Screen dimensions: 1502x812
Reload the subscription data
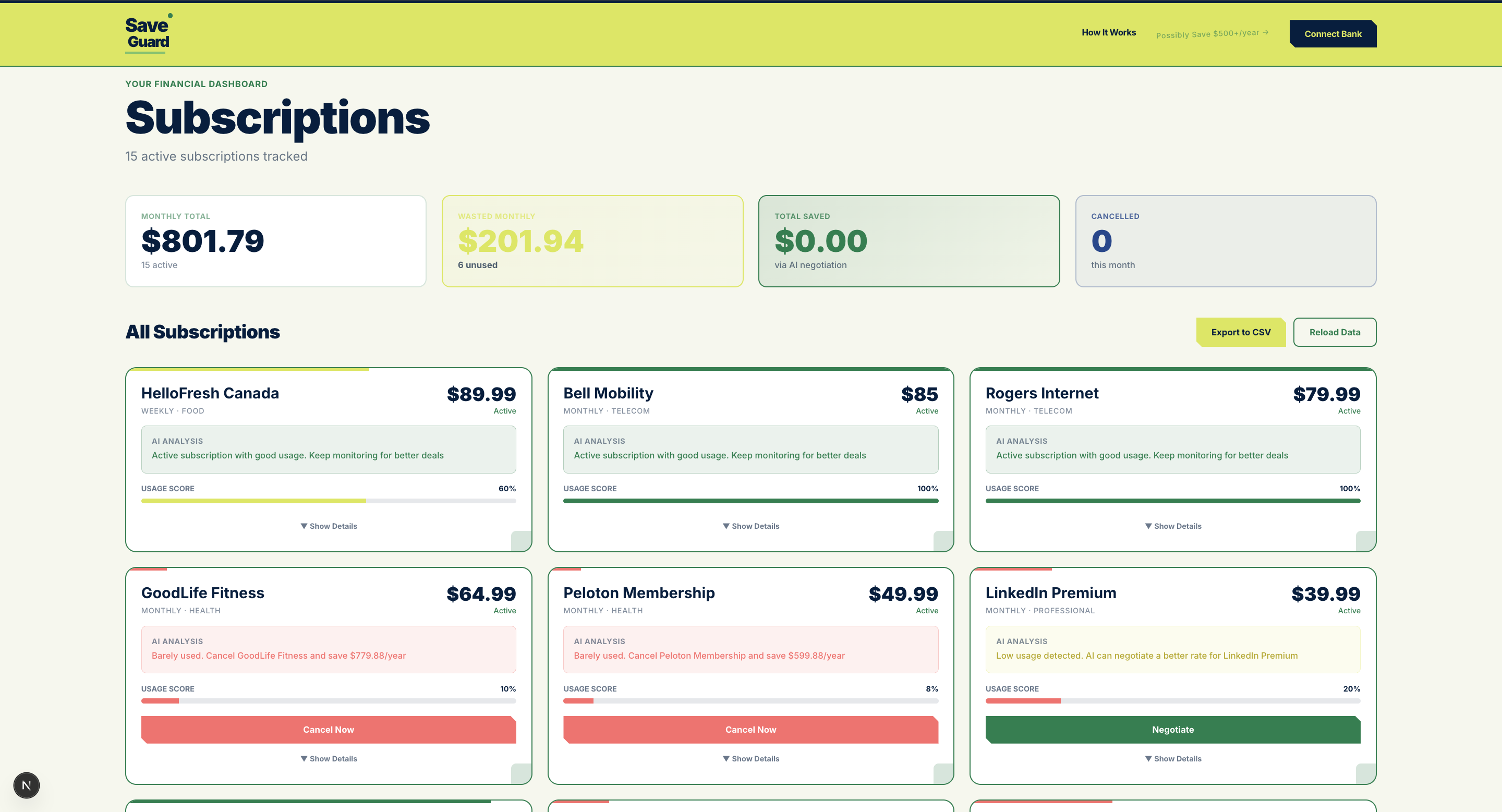point(1335,332)
